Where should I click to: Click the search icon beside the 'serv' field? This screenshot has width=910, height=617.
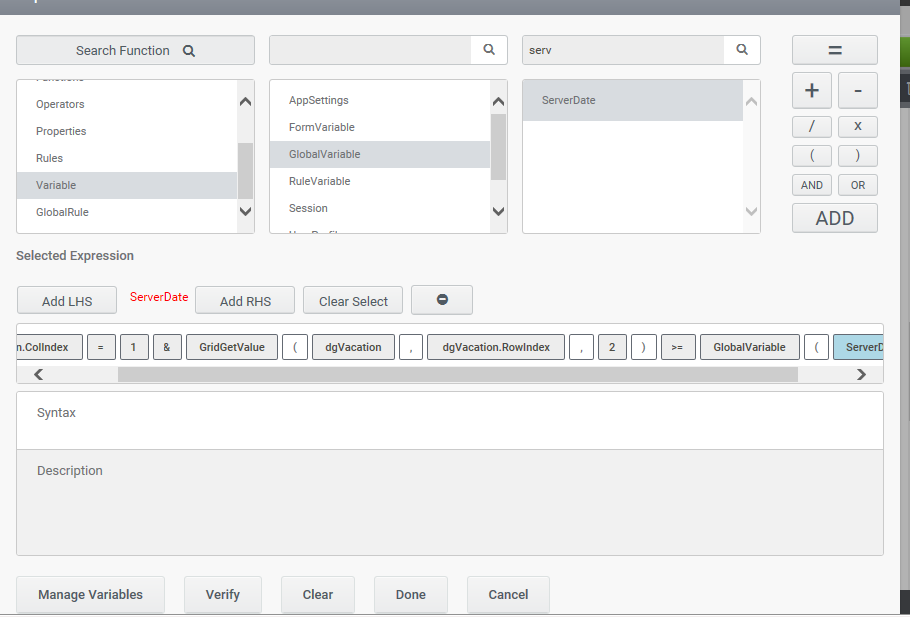[x=742, y=50]
